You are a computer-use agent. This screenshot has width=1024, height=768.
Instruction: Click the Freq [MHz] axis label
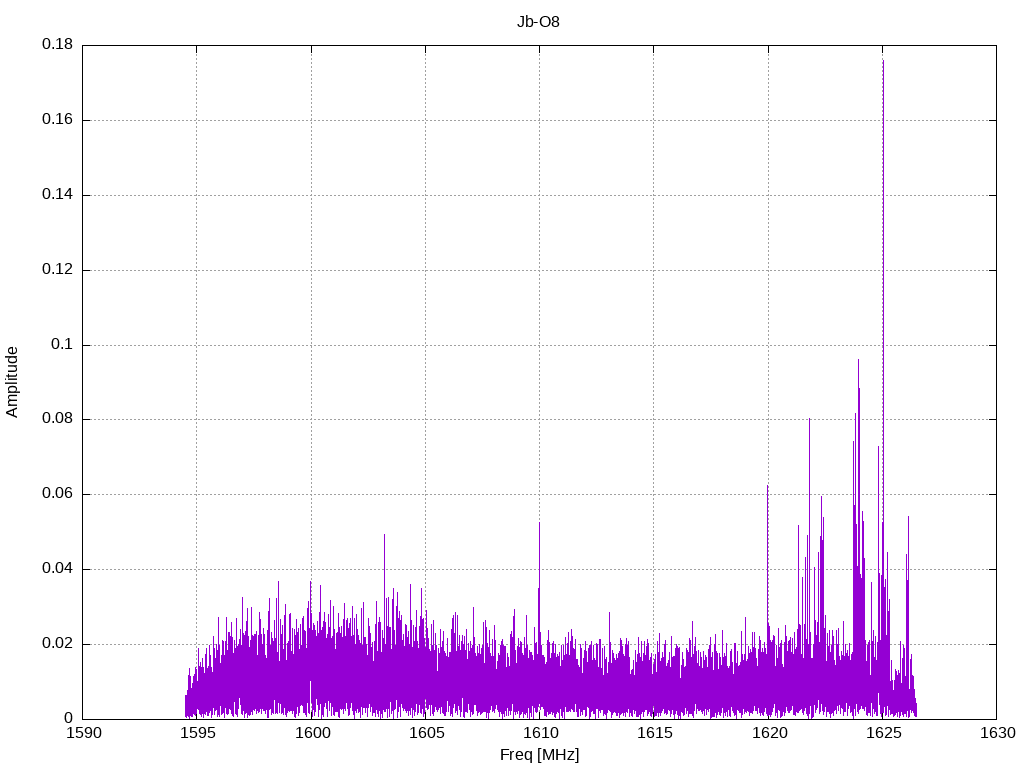click(539, 755)
